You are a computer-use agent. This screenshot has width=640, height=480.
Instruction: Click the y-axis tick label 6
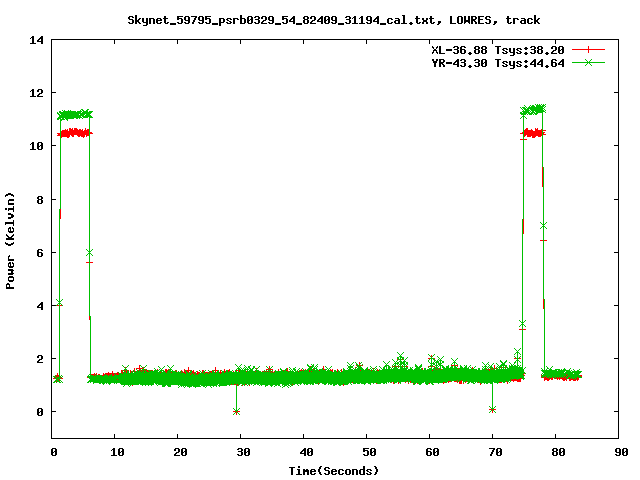point(40,253)
